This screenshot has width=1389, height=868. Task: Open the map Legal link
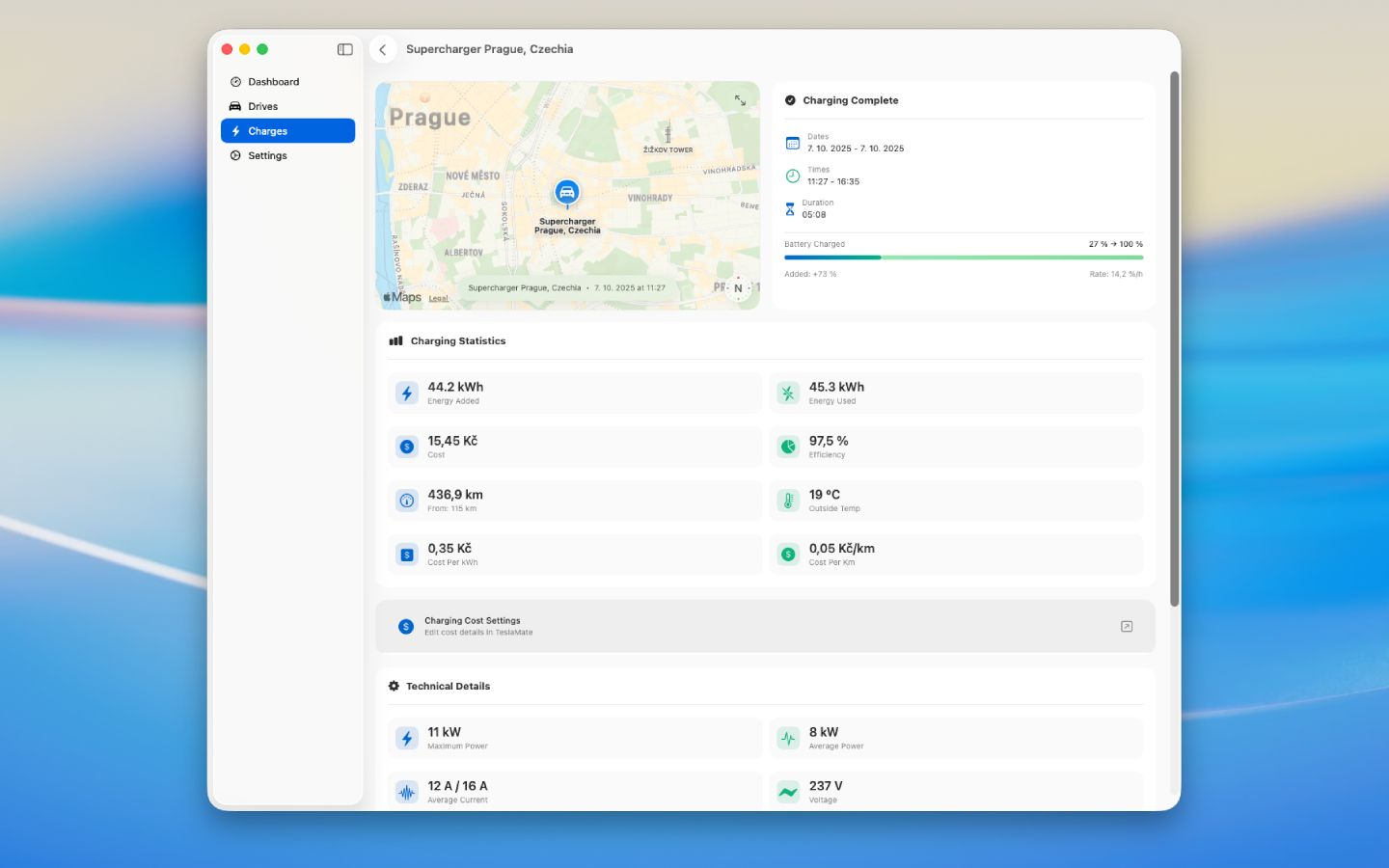tap(438, 298)
